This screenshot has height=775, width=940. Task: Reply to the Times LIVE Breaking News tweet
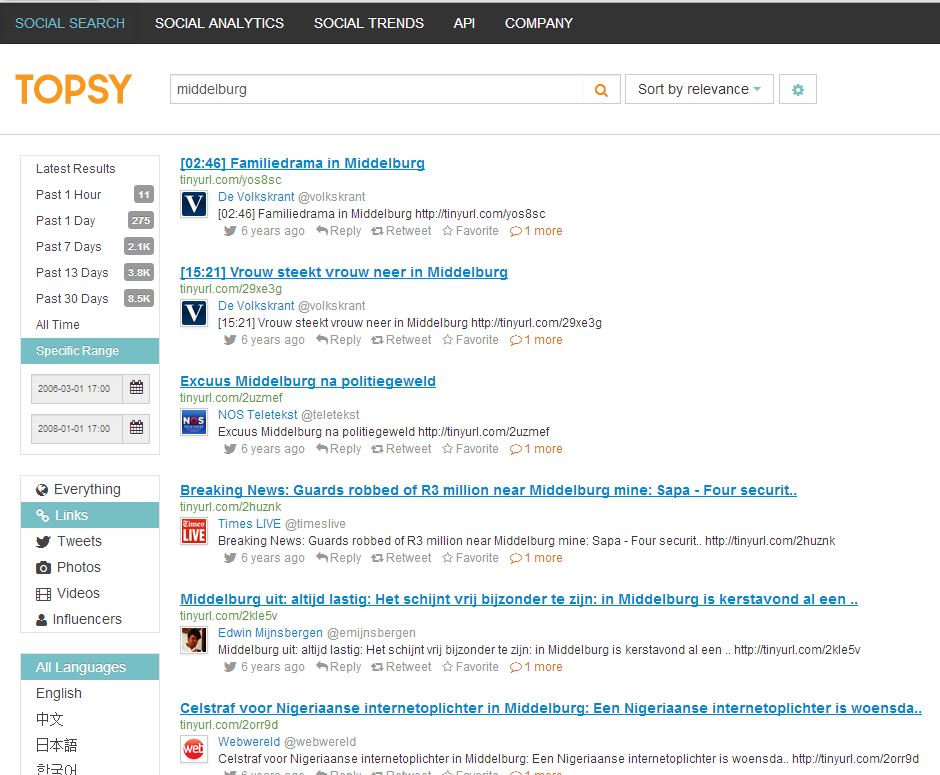click(x=339, y=558)
